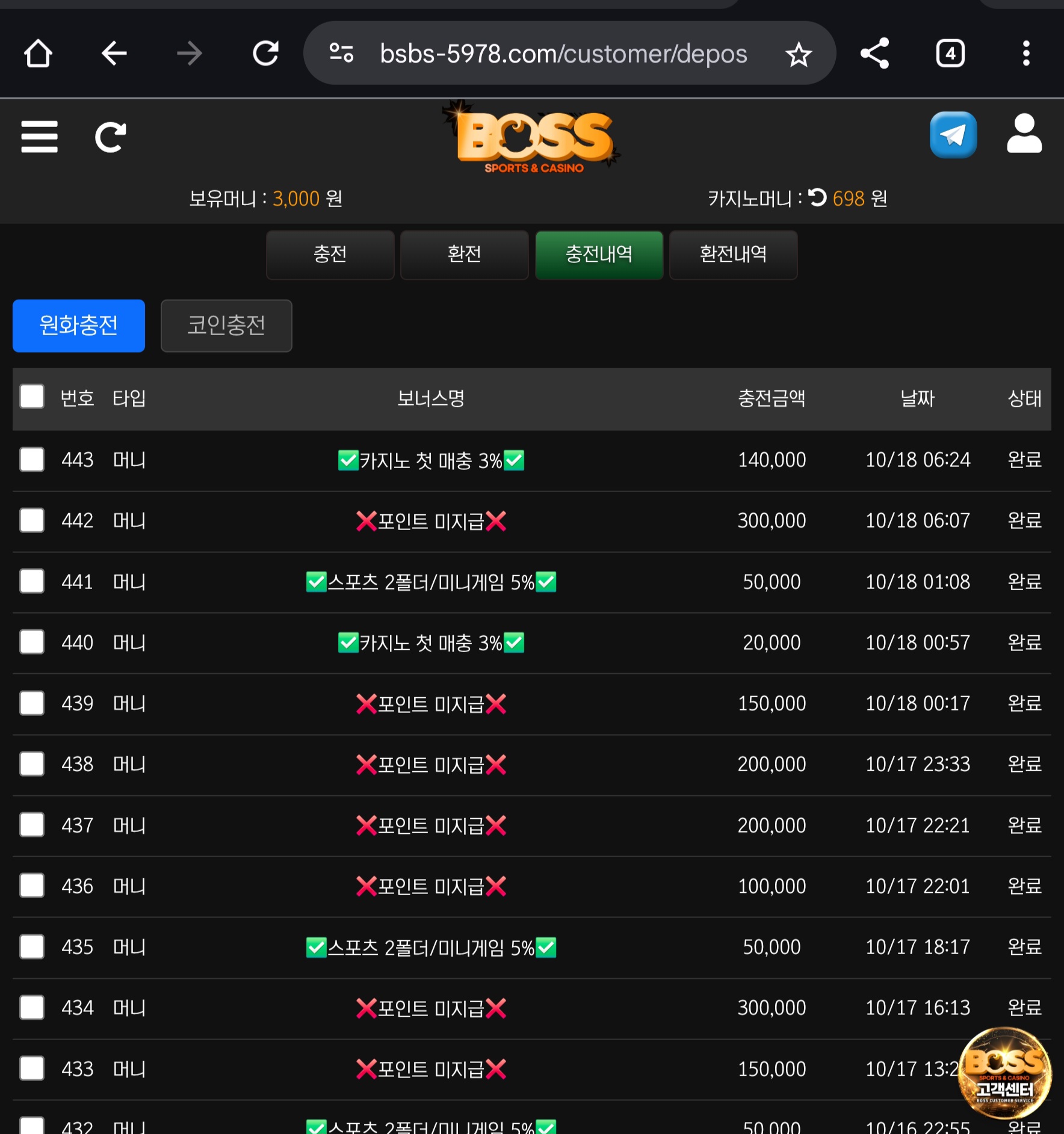Open the hamburger side menu
The width and height of the screenshot is (1064, 1134).
click(39, 137)
